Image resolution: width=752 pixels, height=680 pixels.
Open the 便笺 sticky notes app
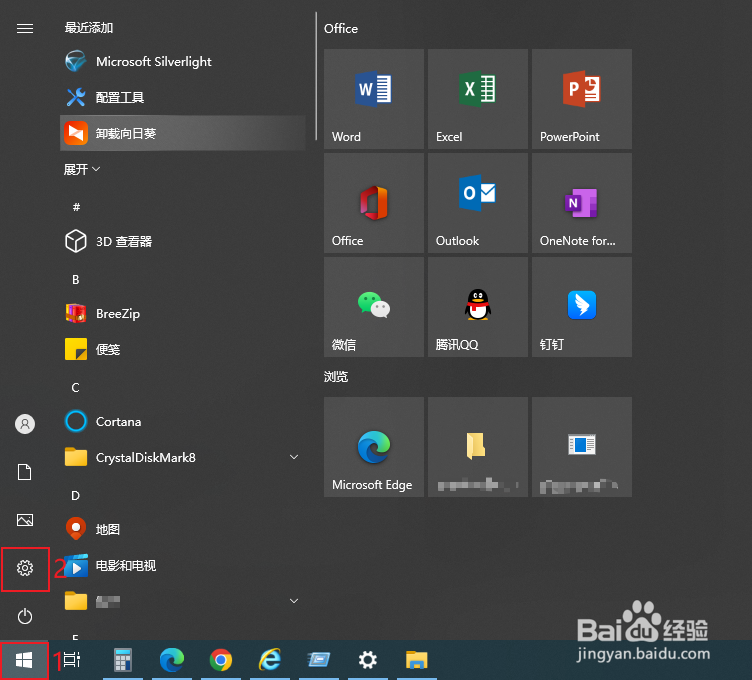[x=182, y=349]
